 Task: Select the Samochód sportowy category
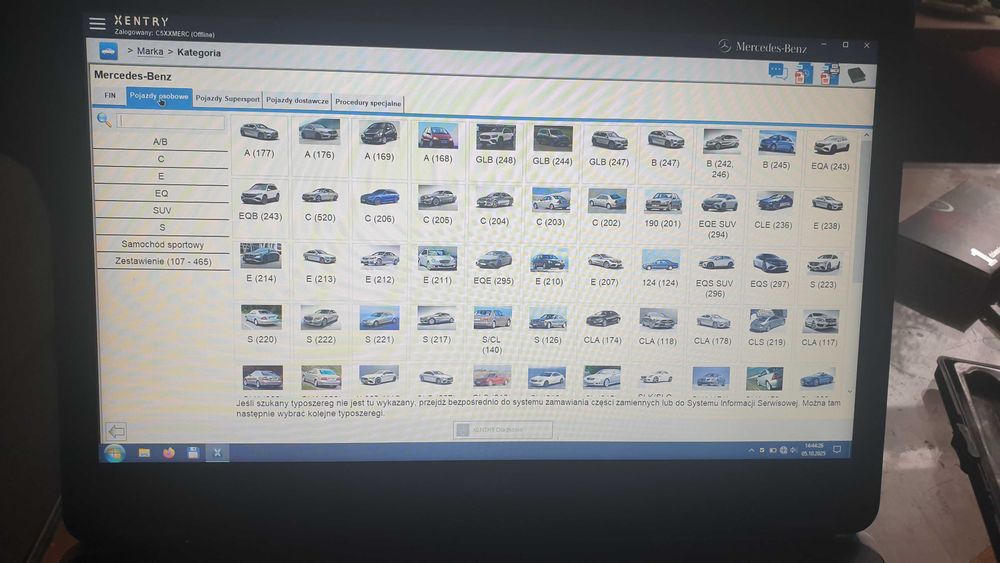coord(163,244)
